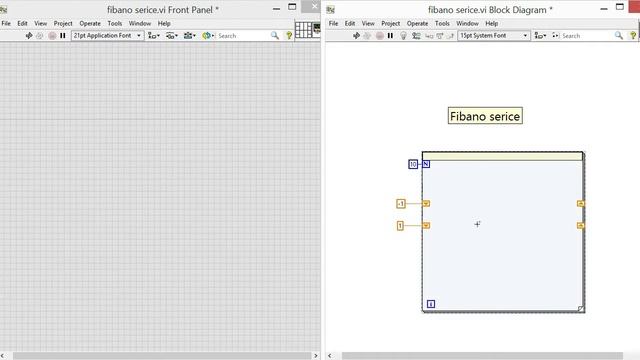This screenshot has height=360, width=640.
Task: Select the numeric constant 10
Action: click(x=413, y=164)
